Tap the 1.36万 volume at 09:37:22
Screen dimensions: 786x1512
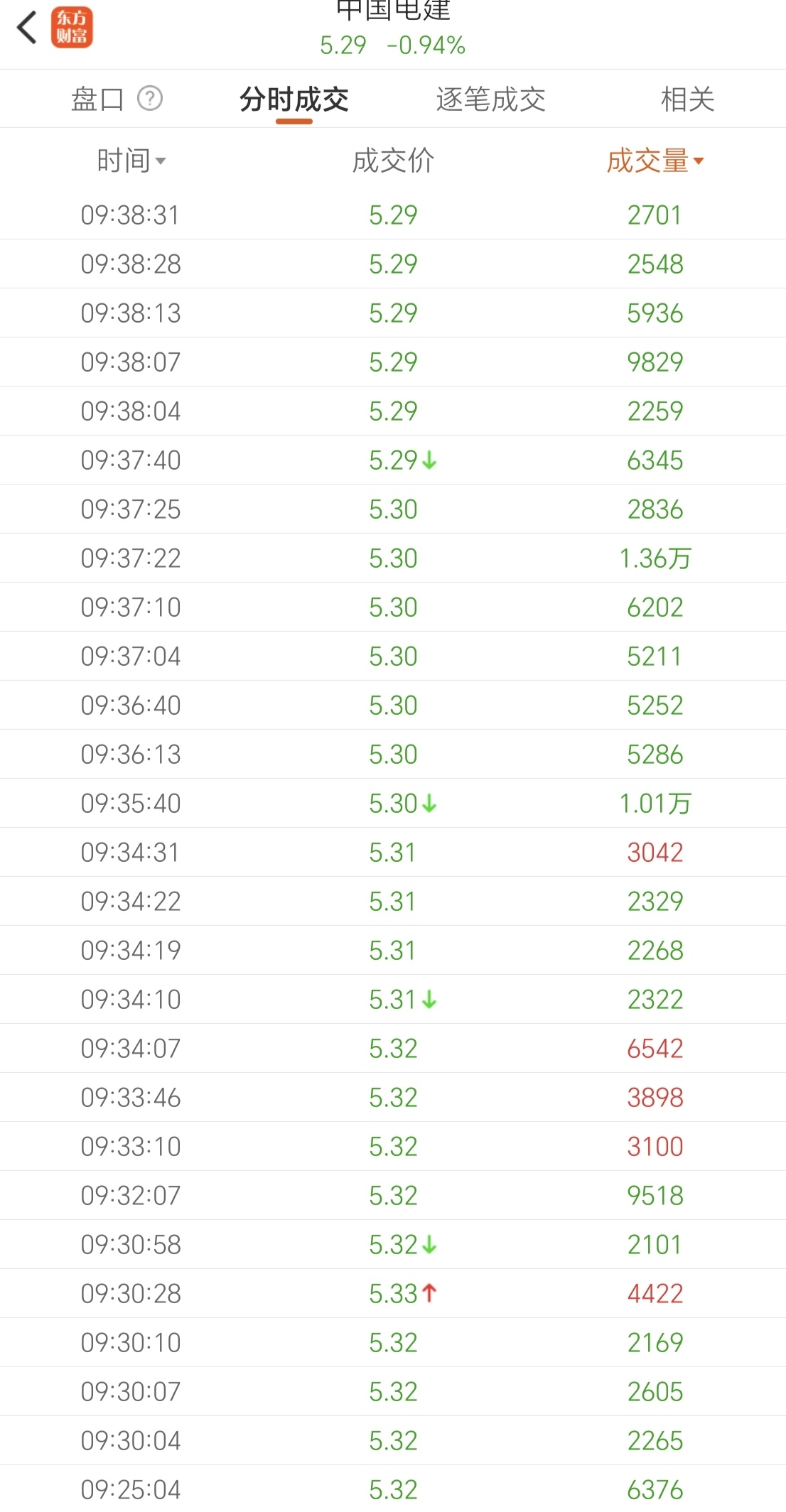click(655, 558)
